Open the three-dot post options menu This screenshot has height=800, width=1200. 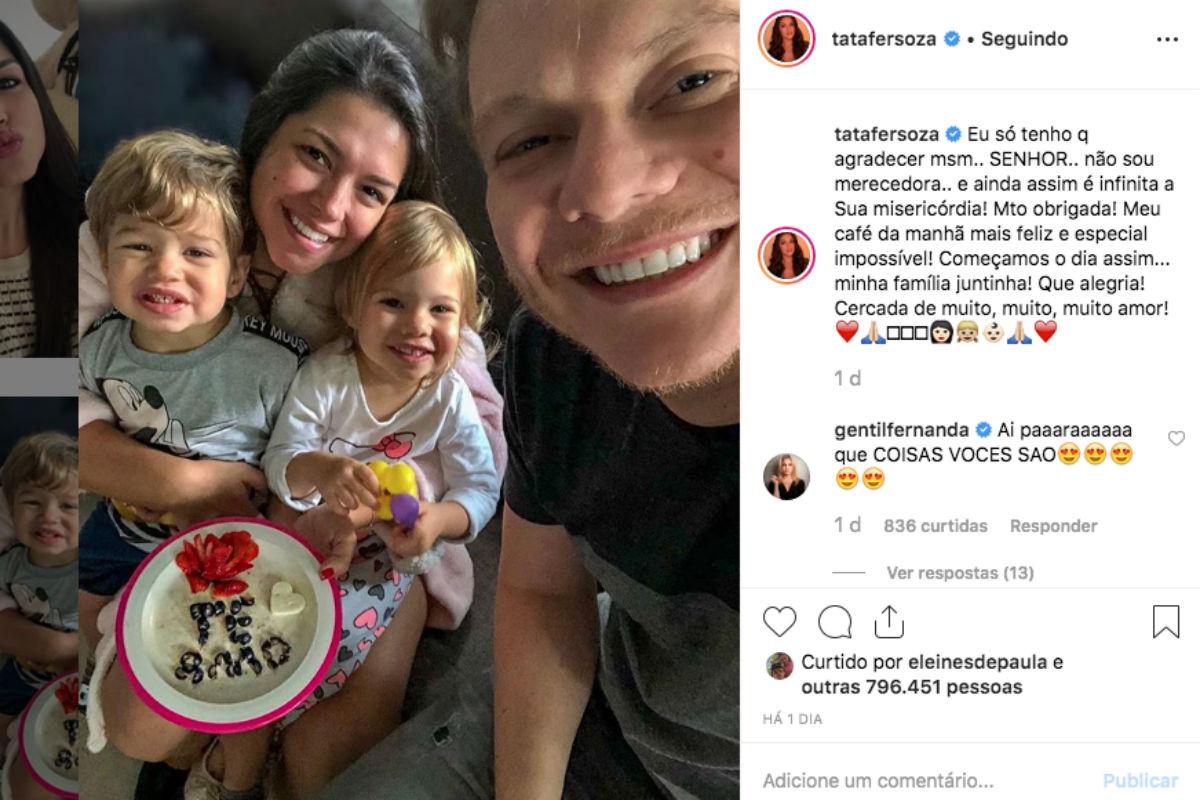point(1167,39)
